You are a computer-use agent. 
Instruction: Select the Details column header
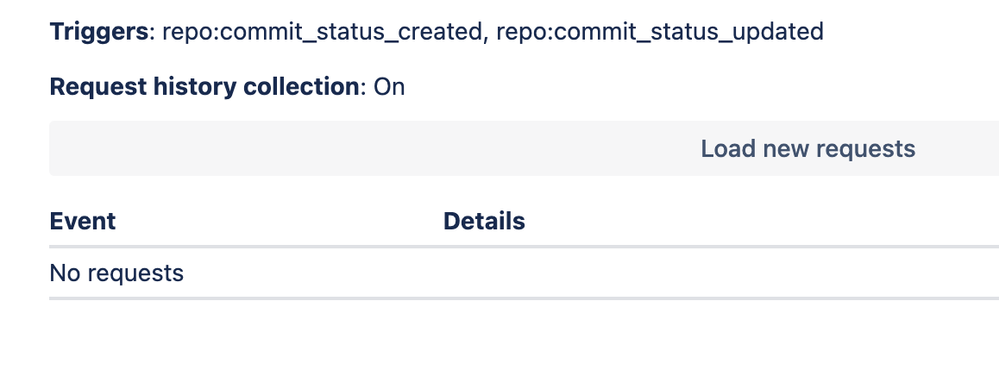pyautogui.click(x=484, y=221)
